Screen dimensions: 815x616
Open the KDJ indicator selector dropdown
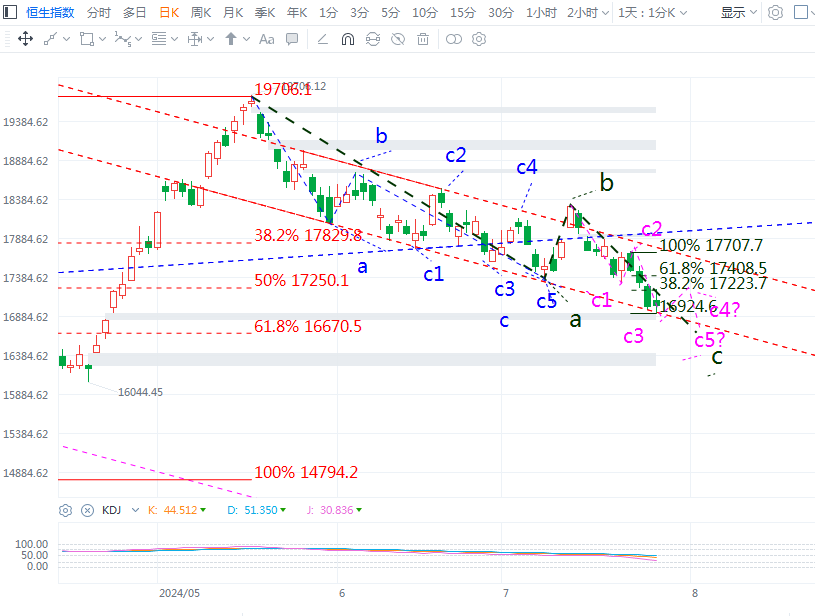[135, 510]
